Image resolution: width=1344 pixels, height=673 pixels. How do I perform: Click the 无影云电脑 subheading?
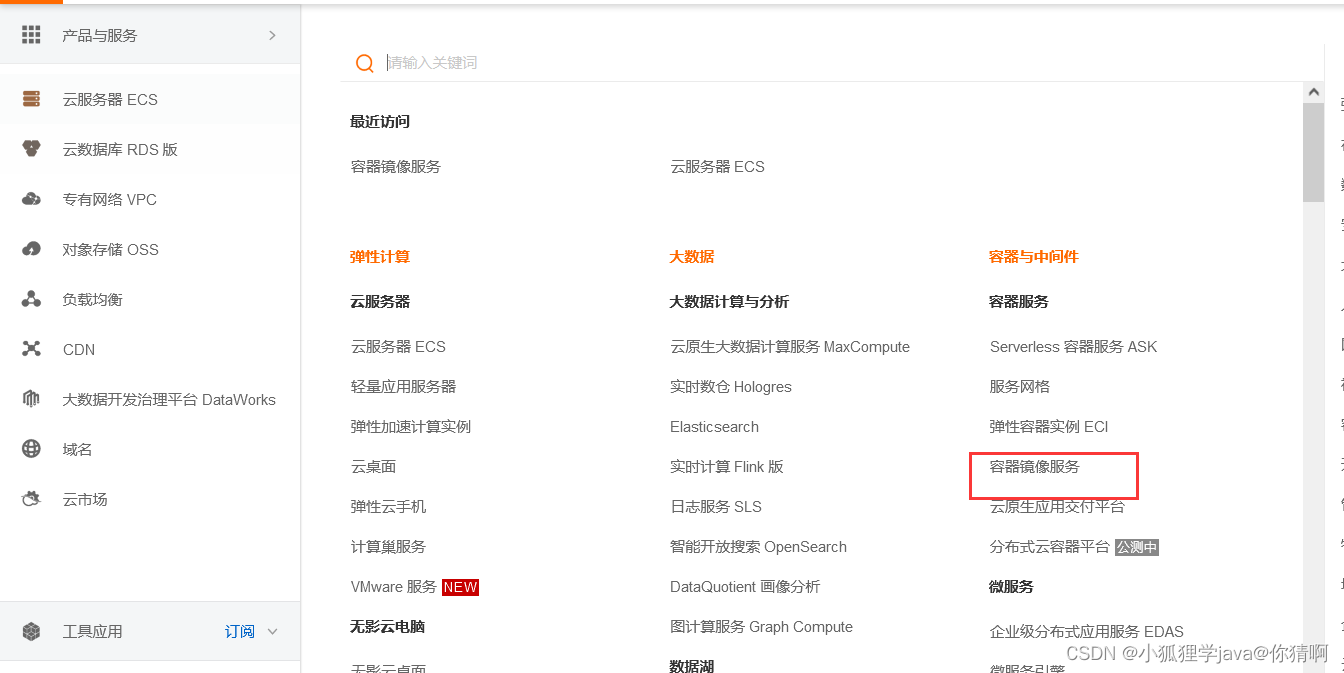(387, 627)
